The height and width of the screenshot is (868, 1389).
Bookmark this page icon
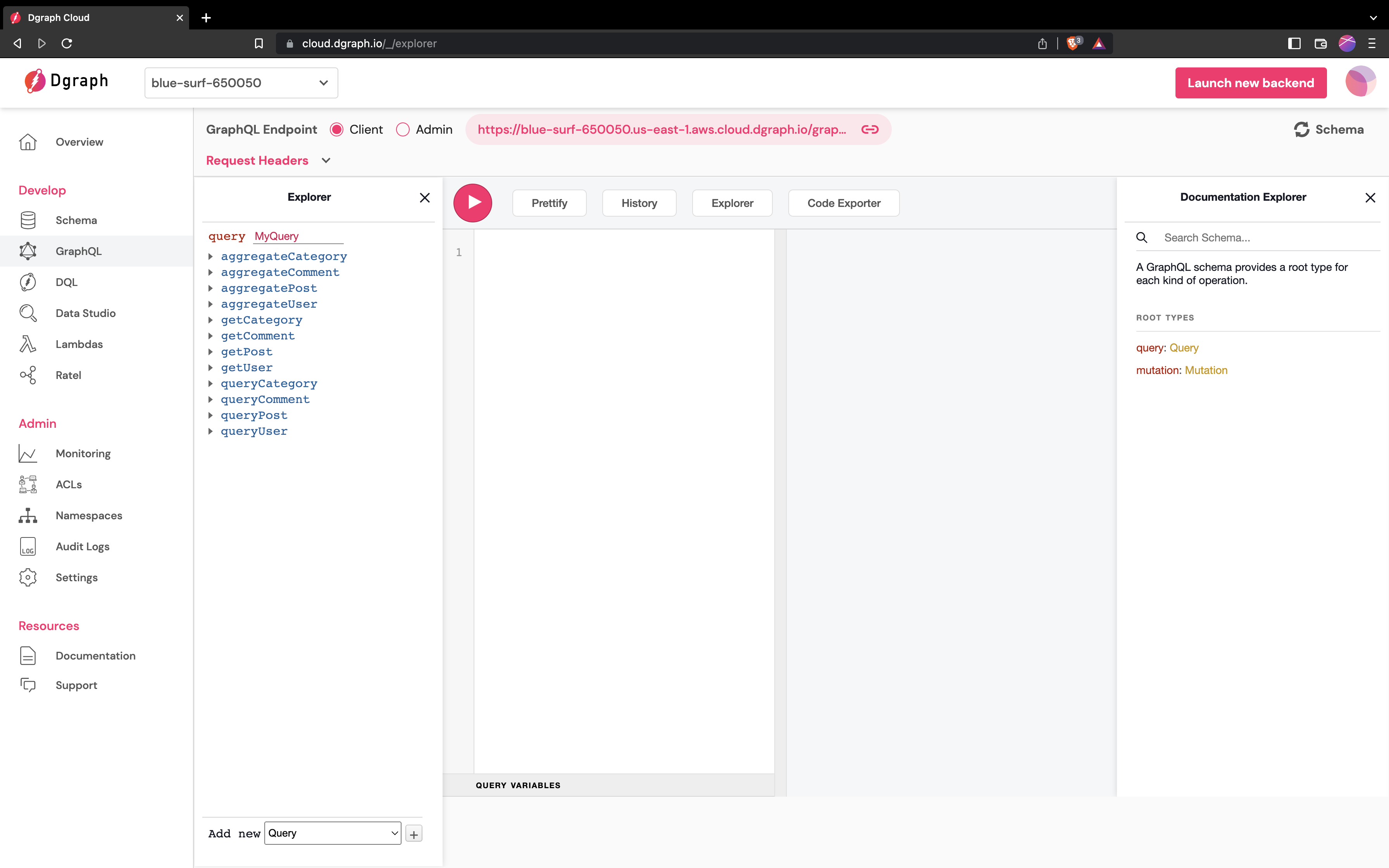coord(259,44)
